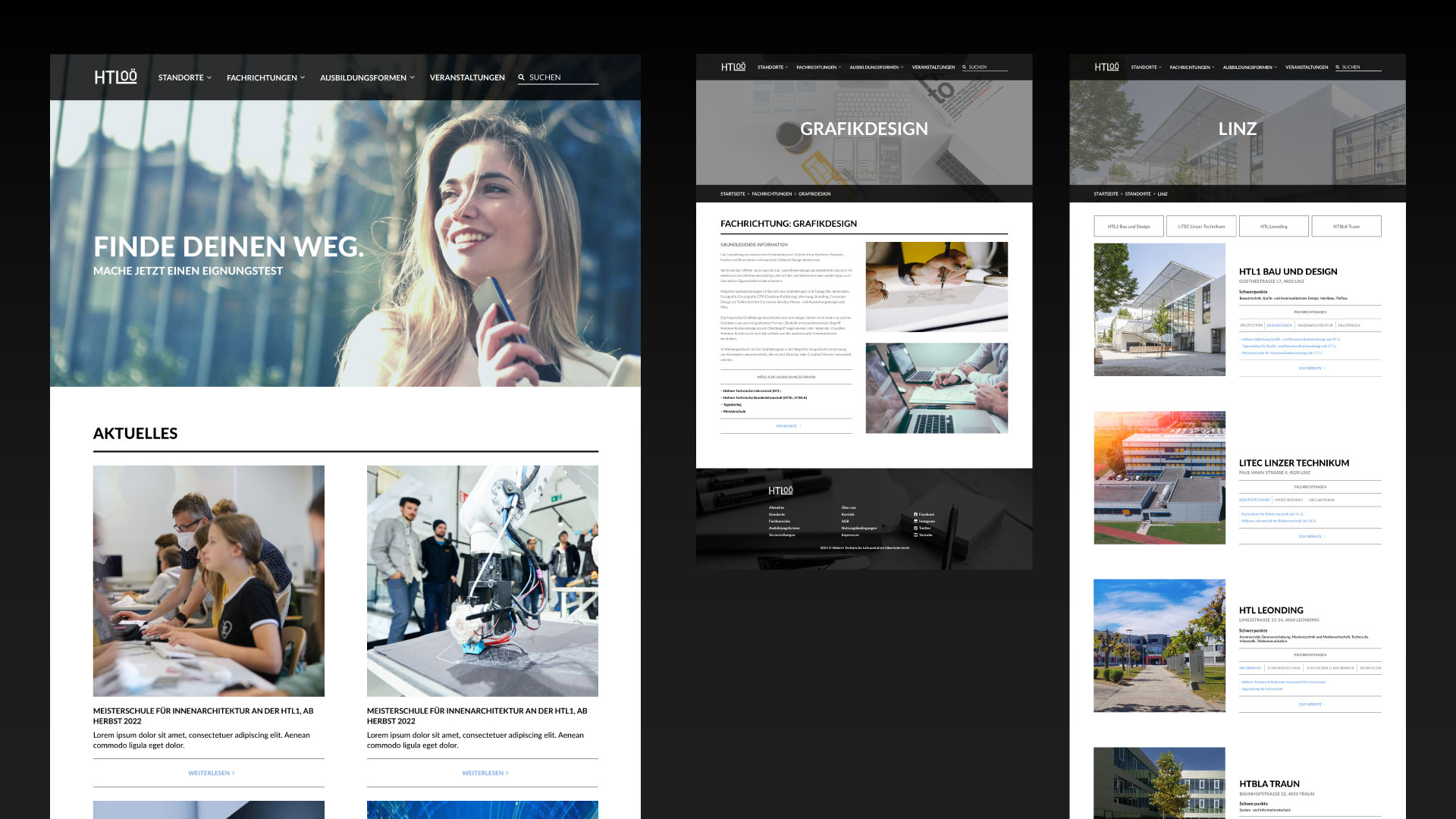Click the search magnifier icon in the homepage header
The height and width of the screenshot is (819, 1456).
pos(522,77)
